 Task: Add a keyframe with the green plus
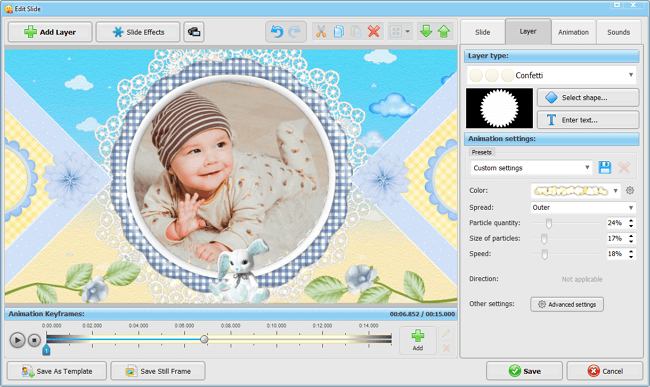coord(417,340)
